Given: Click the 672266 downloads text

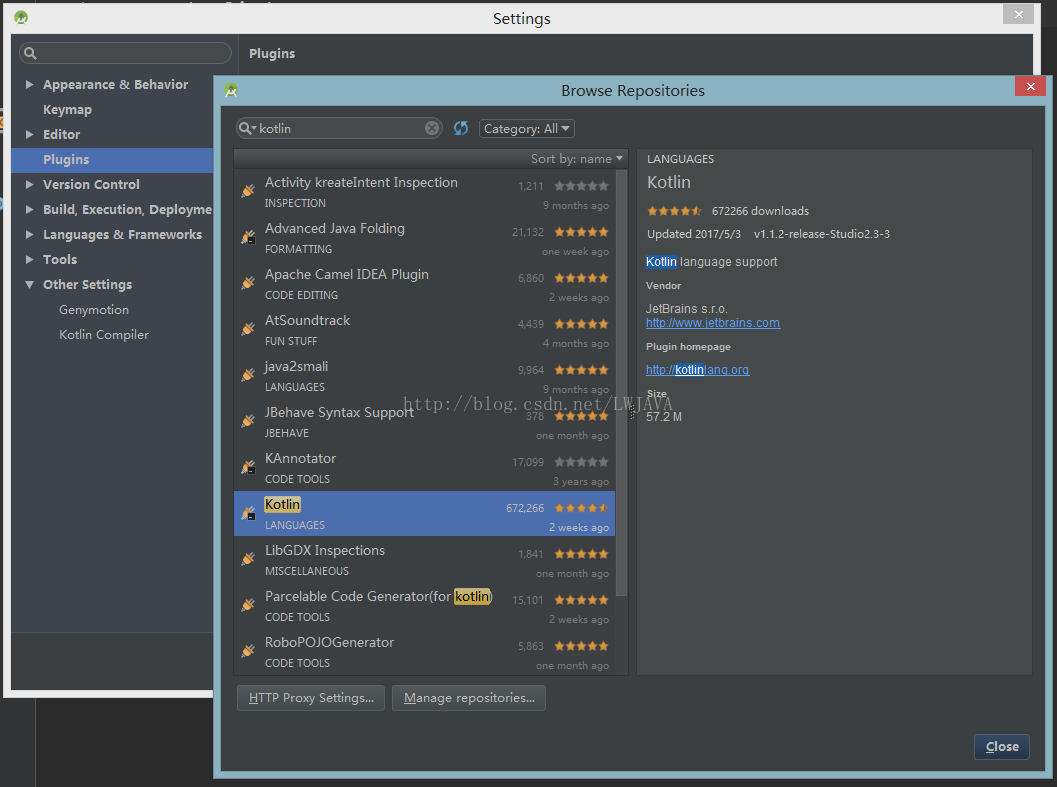Looking at the screenshot, I should pos(760,211).
